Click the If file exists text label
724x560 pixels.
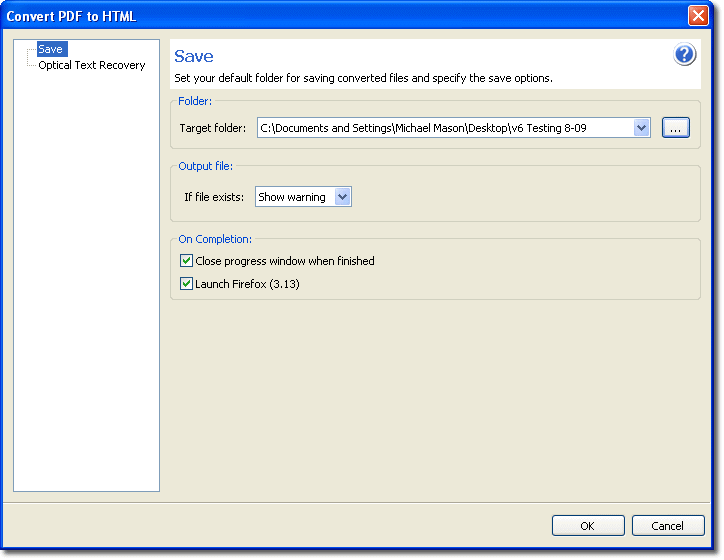[214, 197]
